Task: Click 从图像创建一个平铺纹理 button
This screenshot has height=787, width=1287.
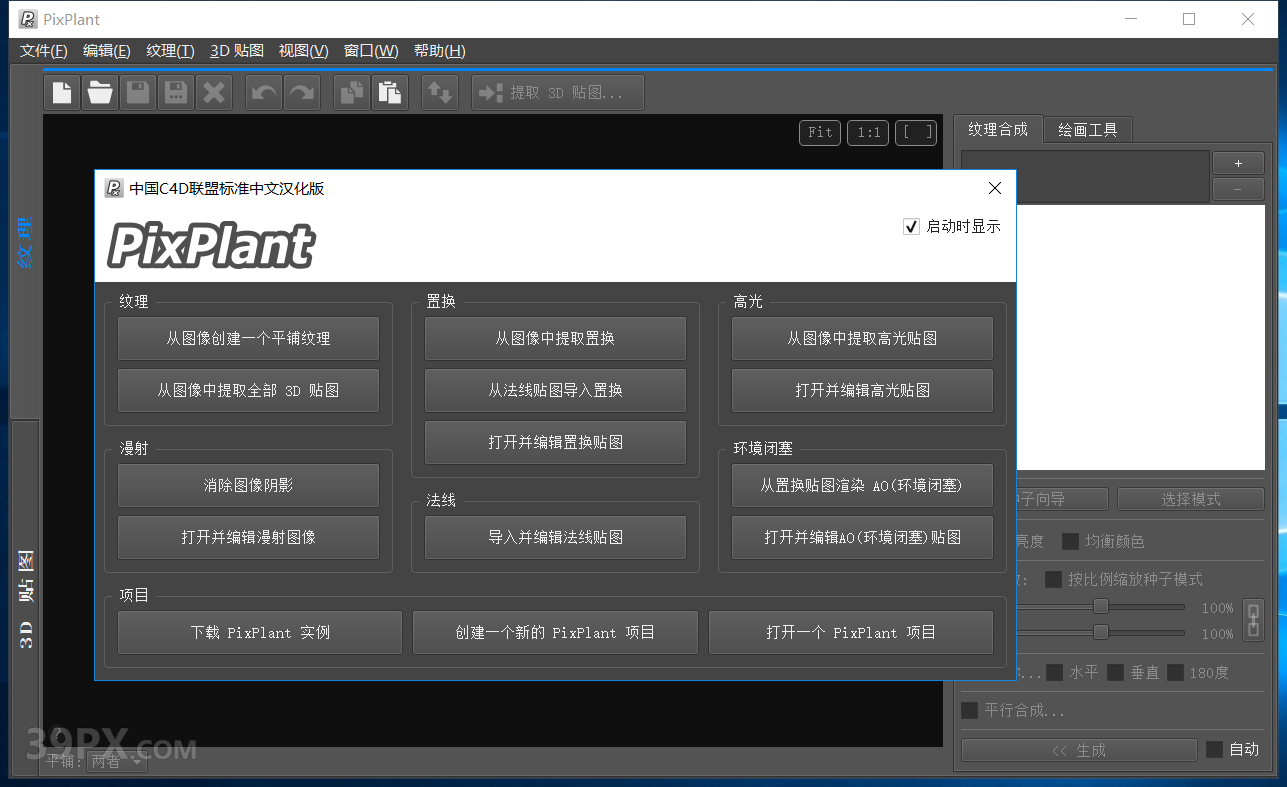Action: (x=248, y=339)
